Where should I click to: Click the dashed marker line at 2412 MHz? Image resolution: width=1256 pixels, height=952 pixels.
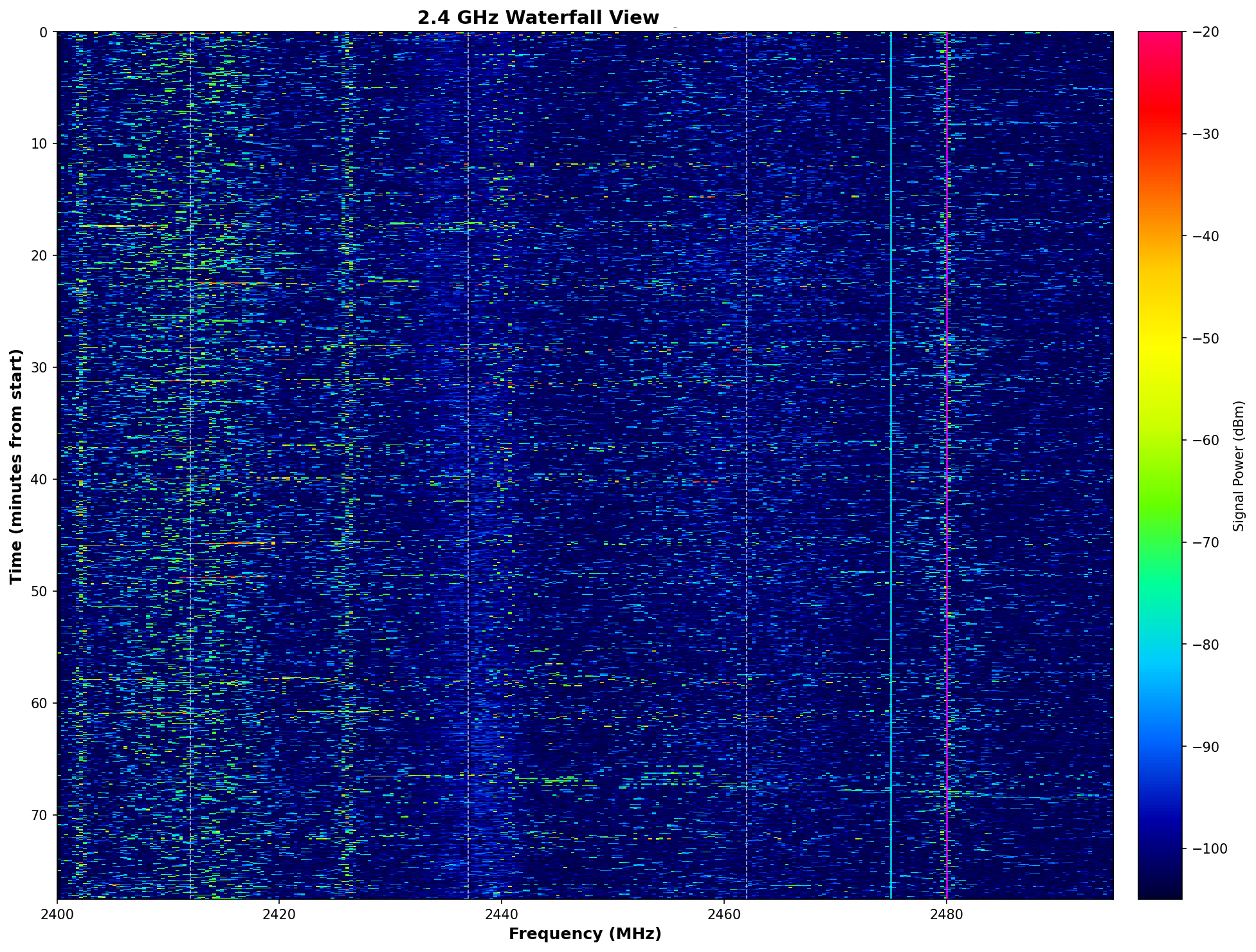[x=191, y=450]
